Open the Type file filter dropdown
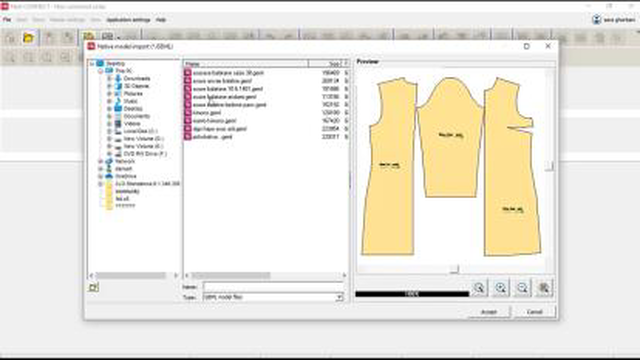Image resolution: width=640 pixels, height=360 pixels. (339, 298)
